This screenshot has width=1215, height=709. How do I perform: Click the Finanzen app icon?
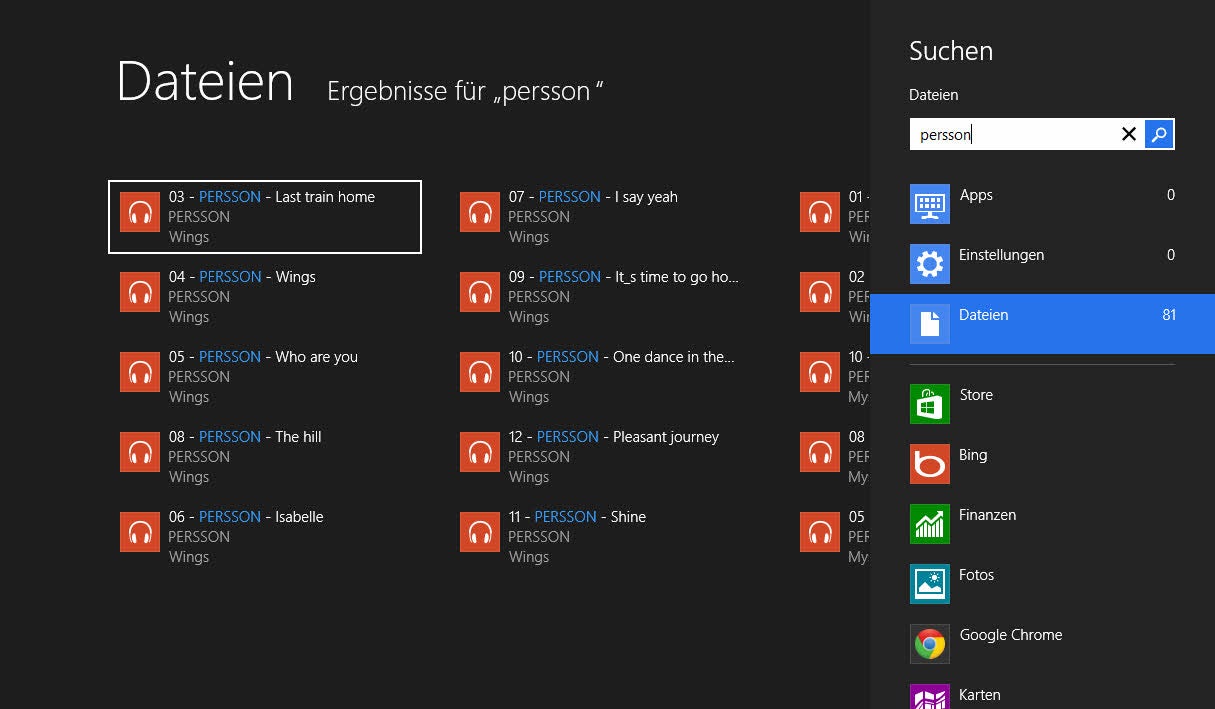tap(930, 524)
